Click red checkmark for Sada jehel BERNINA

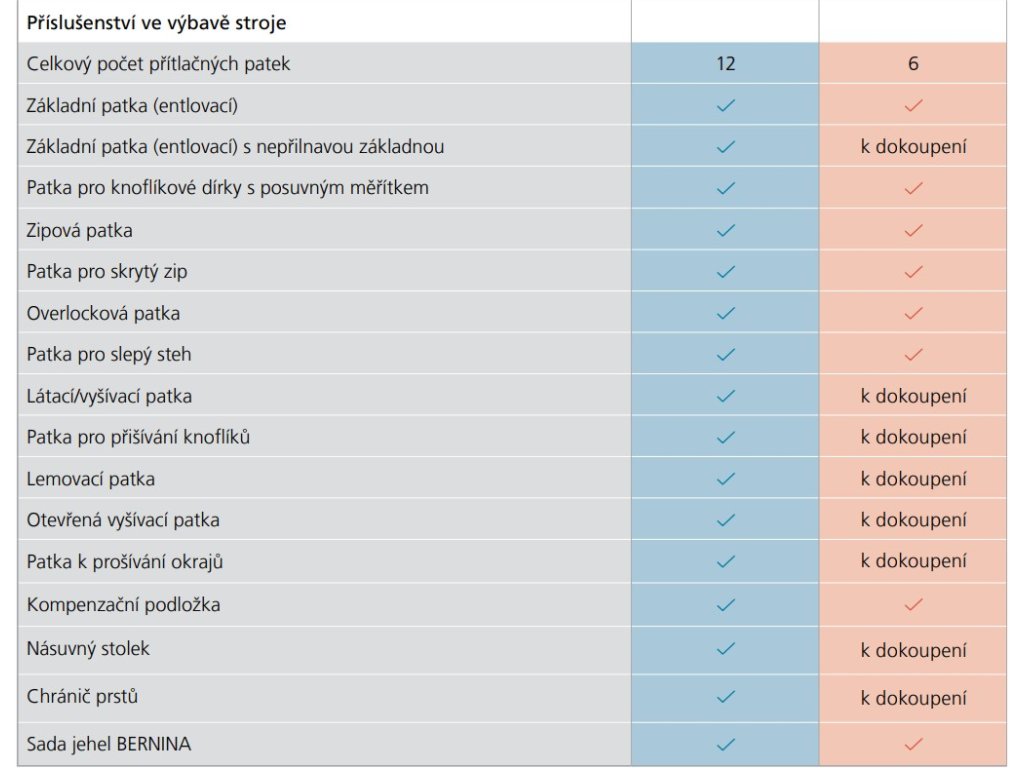click(x=913, y=744)
